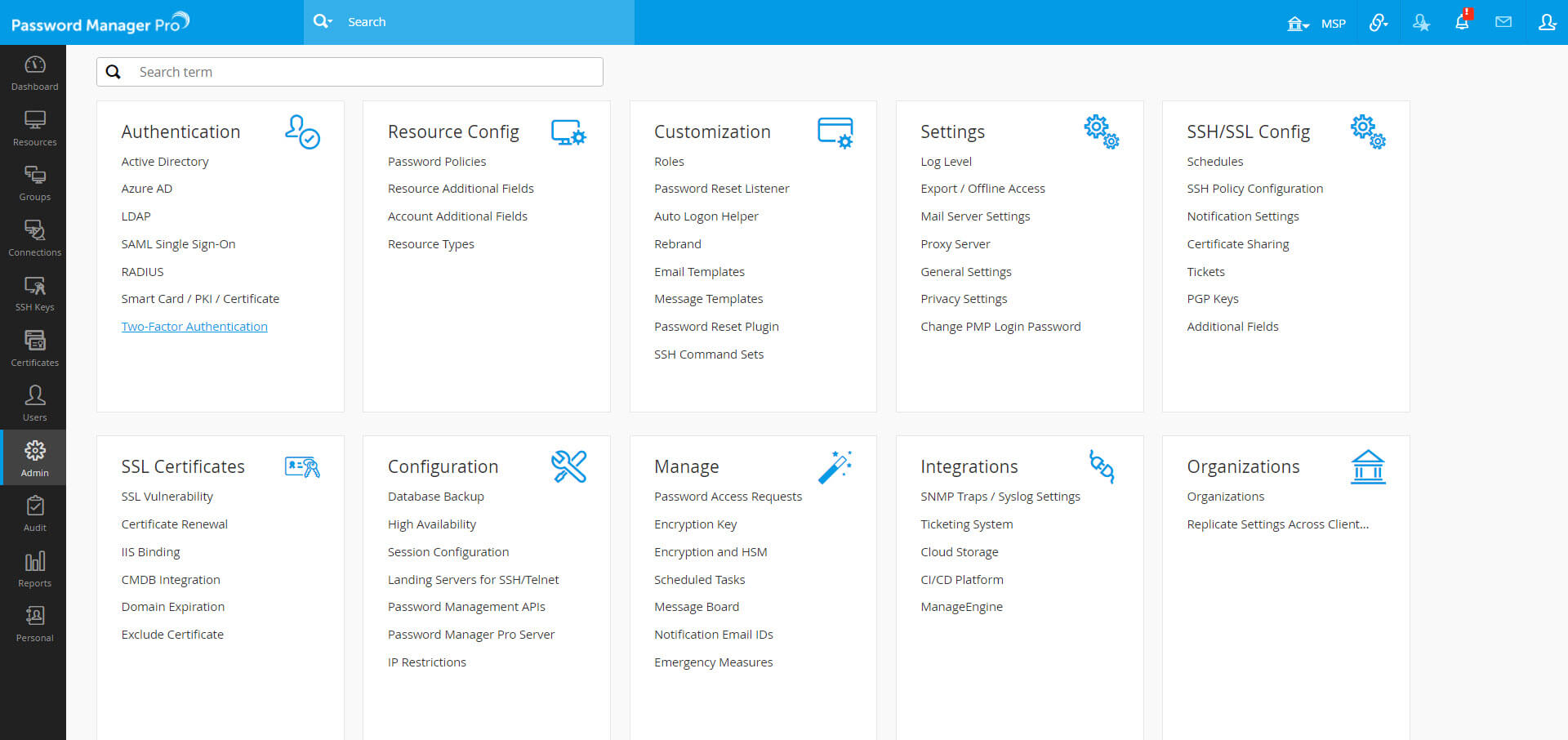
Task: Click the Authentication card icon
Action: click(x=302, y=132)
